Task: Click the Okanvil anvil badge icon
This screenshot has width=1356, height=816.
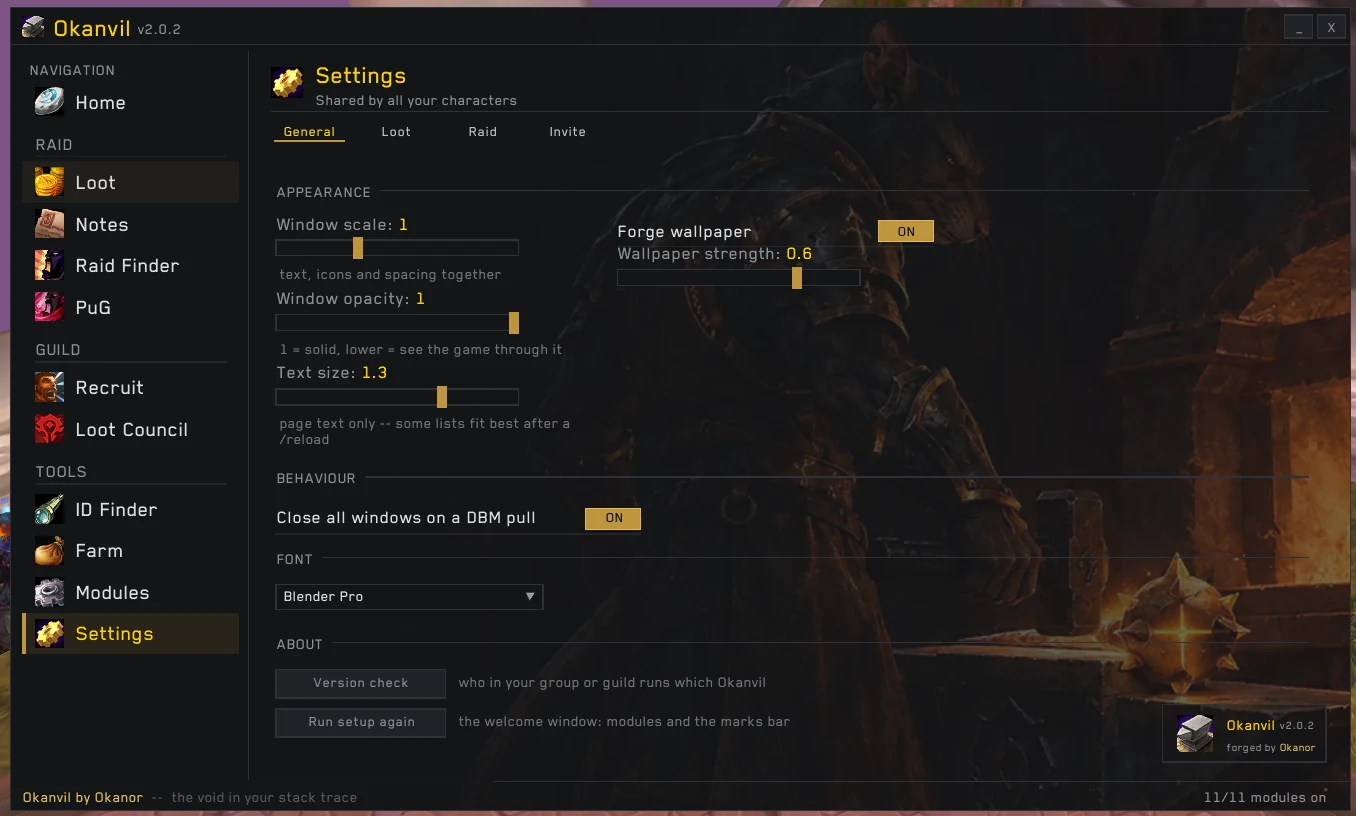Action: coord(1195,734)
